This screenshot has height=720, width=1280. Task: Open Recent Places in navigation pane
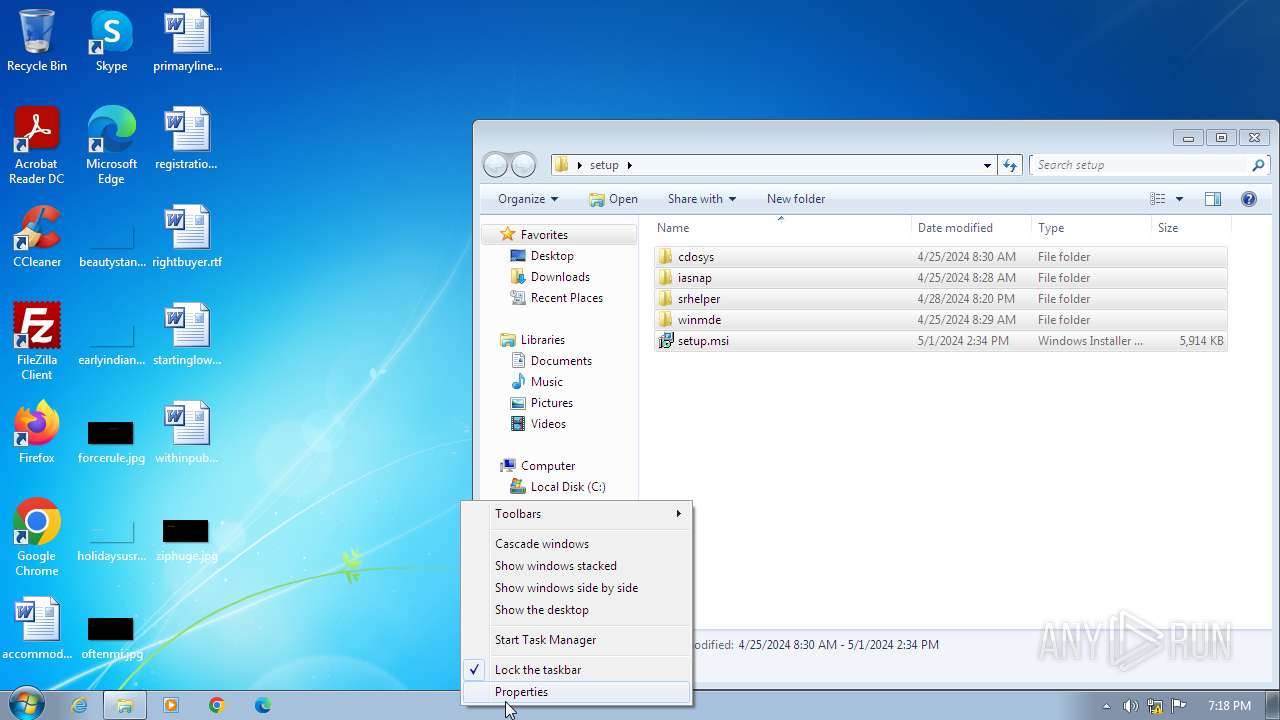(566, 298)
